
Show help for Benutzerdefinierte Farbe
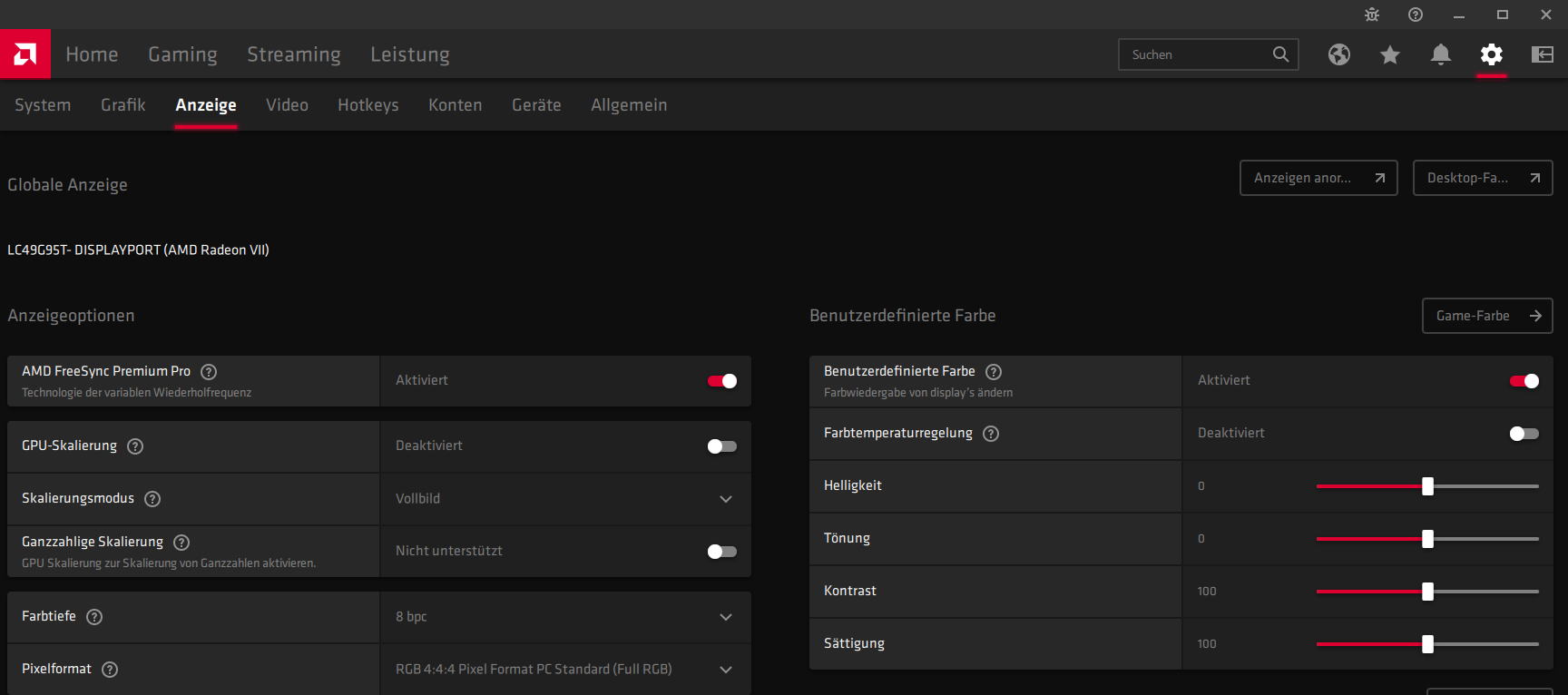click(994, 371)
